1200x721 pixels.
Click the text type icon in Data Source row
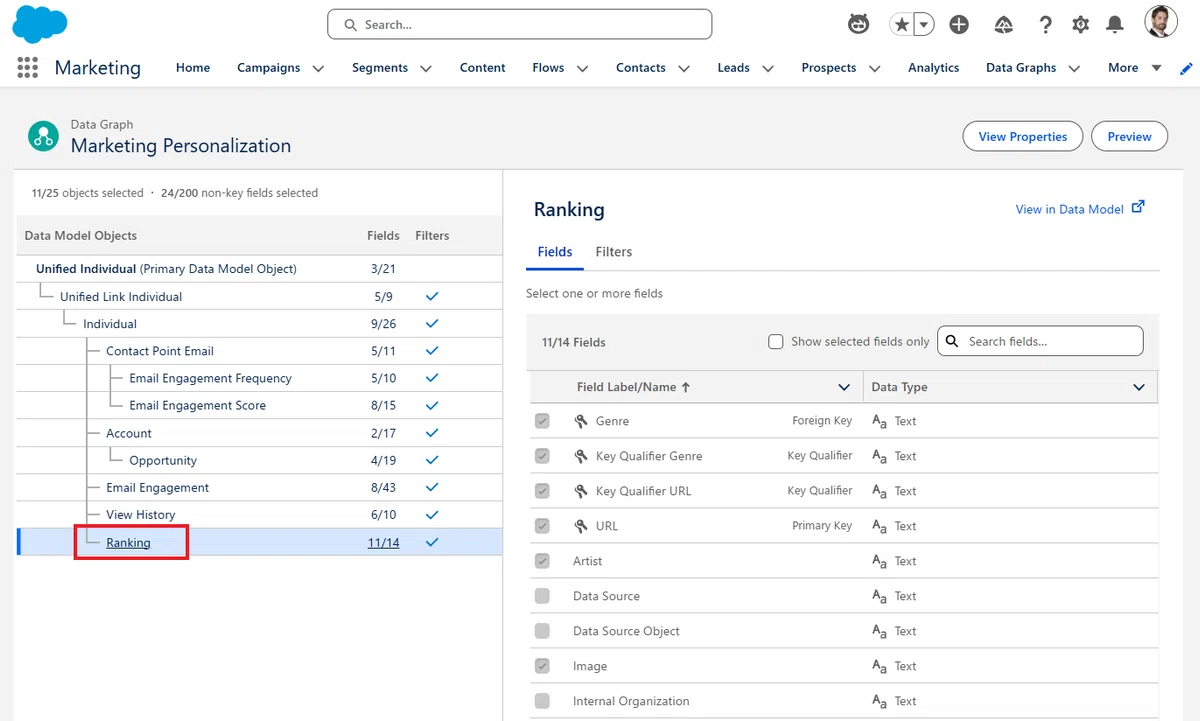pos(880,597)
